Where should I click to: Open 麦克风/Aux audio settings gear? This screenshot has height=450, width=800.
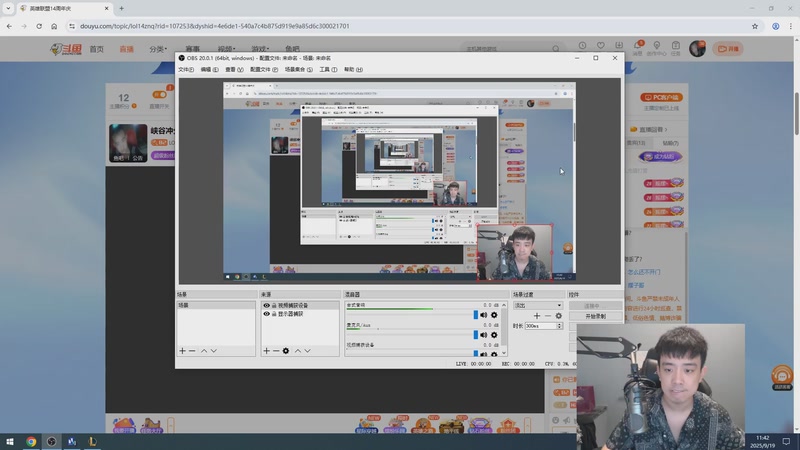(x=494, y=335)
